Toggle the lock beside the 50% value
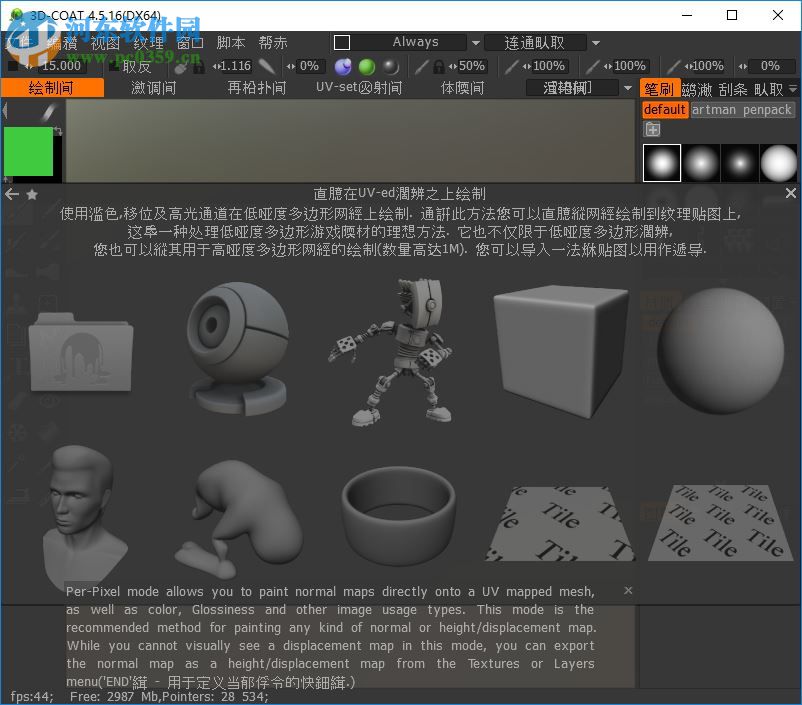The width and height of the screenshot is (802, 705). [438, 67]
